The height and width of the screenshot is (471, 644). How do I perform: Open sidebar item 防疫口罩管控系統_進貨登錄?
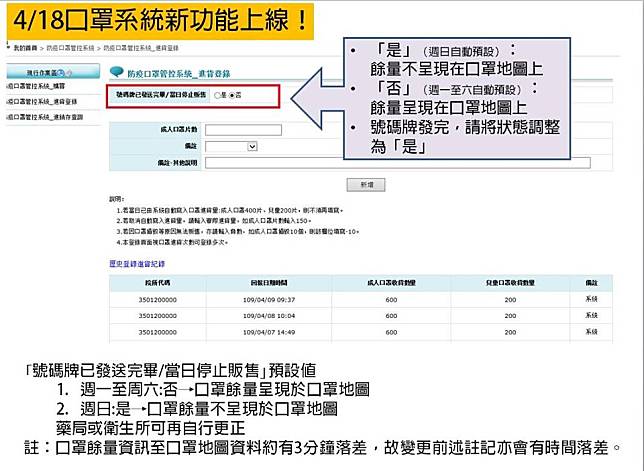42,101
